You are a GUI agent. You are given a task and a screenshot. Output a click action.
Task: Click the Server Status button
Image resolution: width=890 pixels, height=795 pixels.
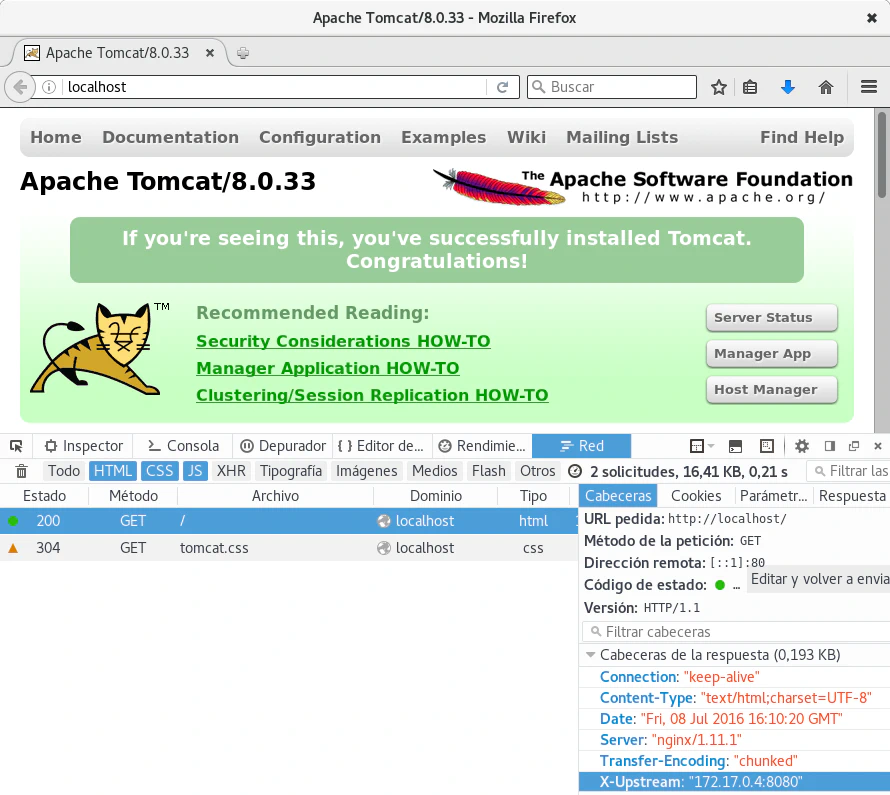coord(771,318)
